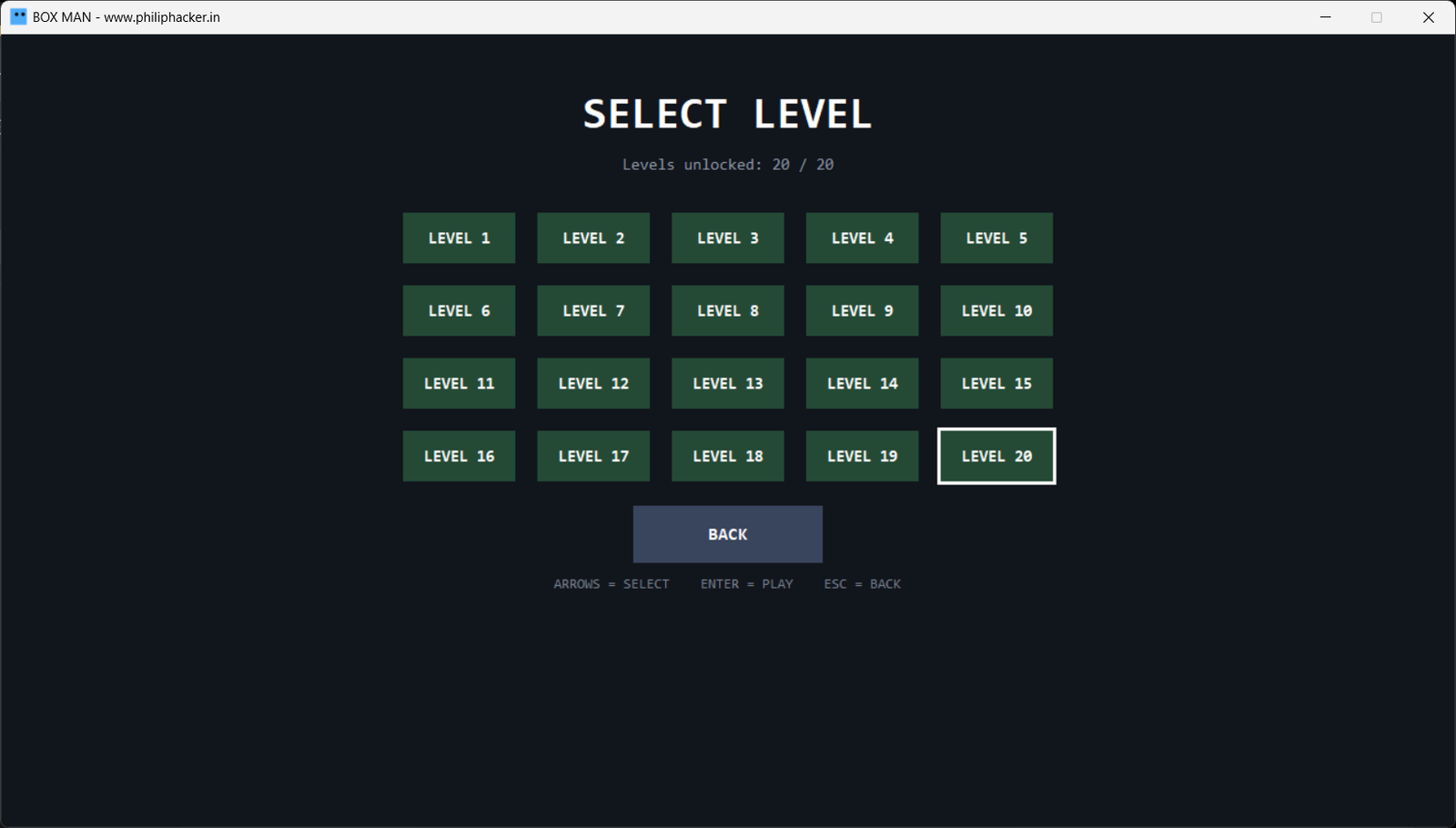The image size is (1456, 828).
Task: Click the Level 7 button
Action: click(593, 311)
